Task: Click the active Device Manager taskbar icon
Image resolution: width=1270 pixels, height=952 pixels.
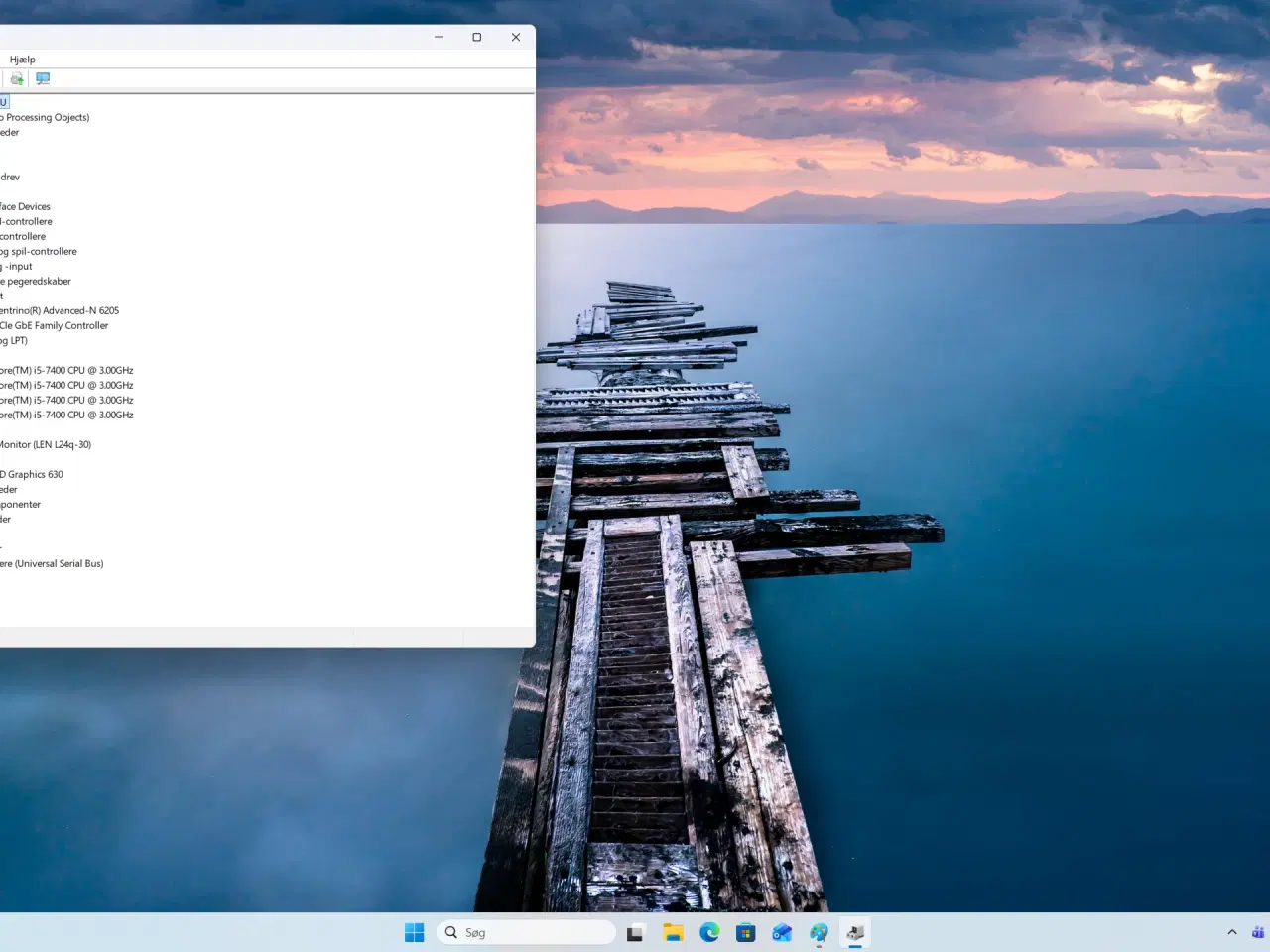Action: coord(854,932)
